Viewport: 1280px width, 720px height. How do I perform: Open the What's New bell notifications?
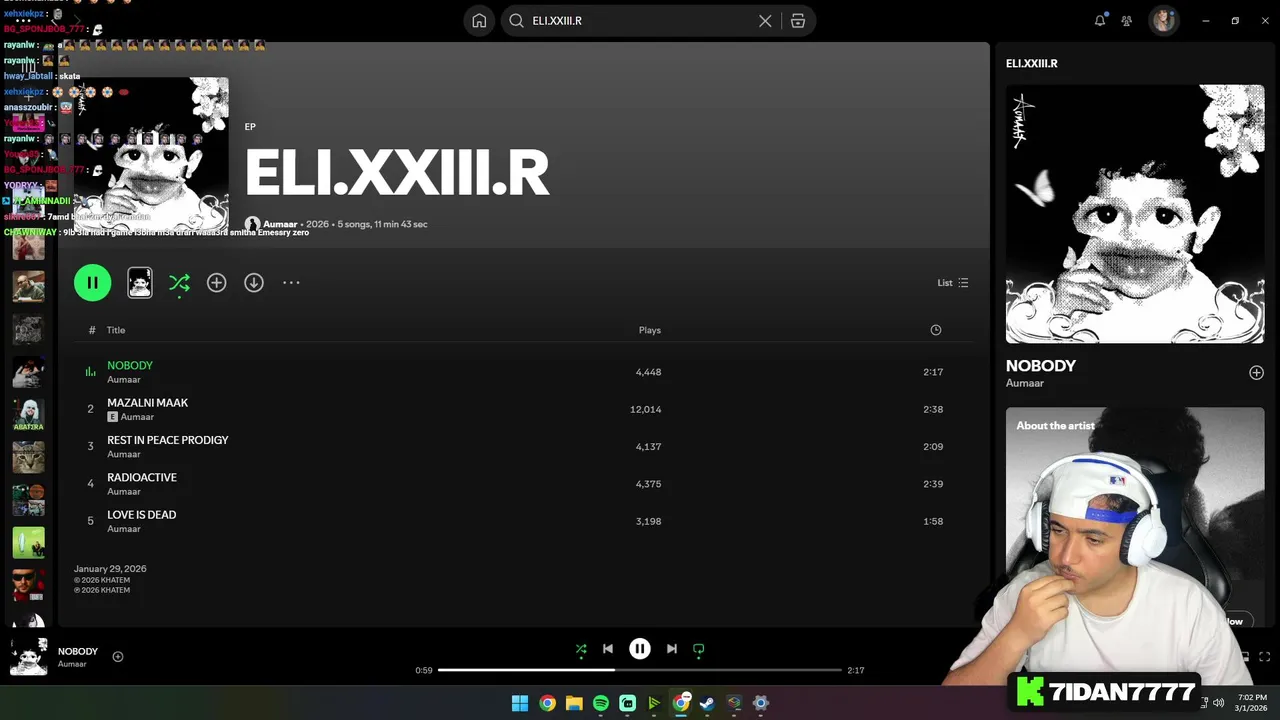pos(1100,20)
